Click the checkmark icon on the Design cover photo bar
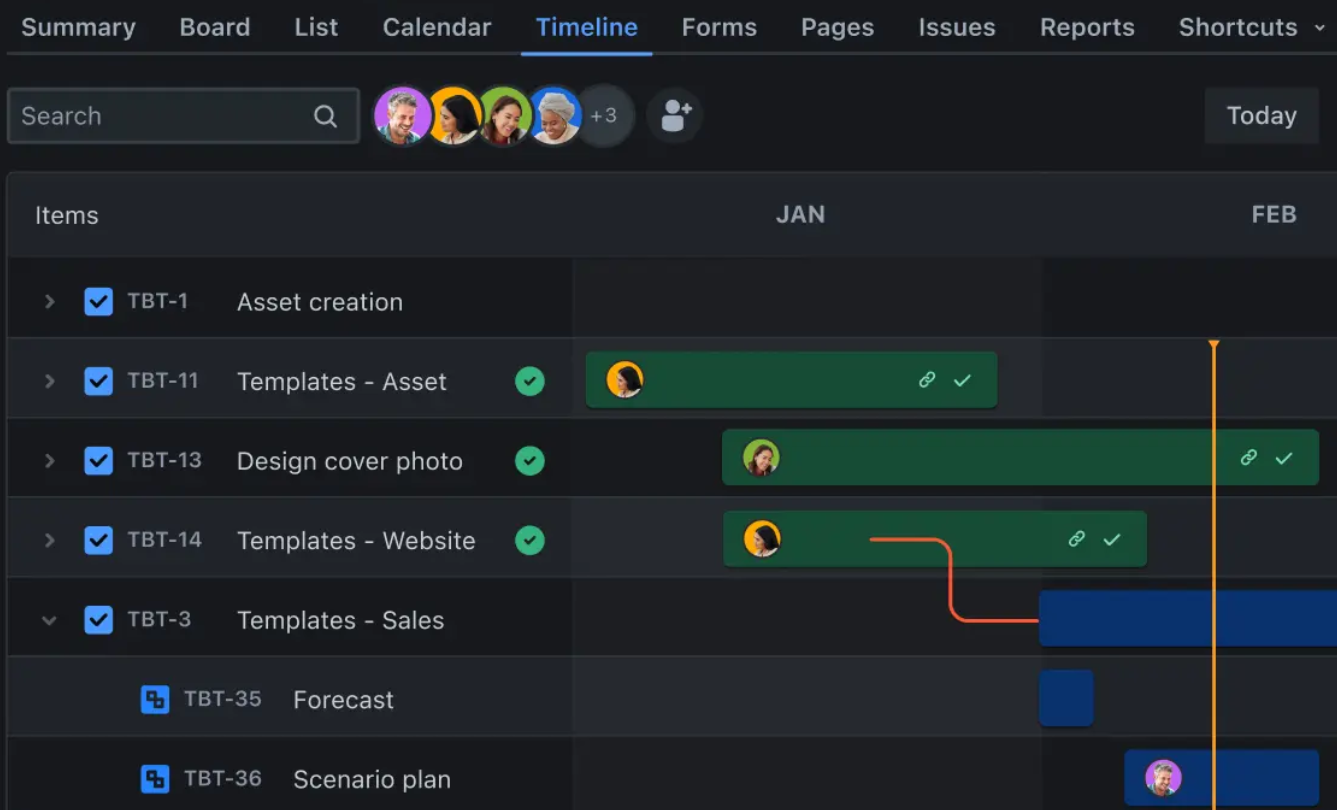1337x810 pixels. coord(1283,459)
